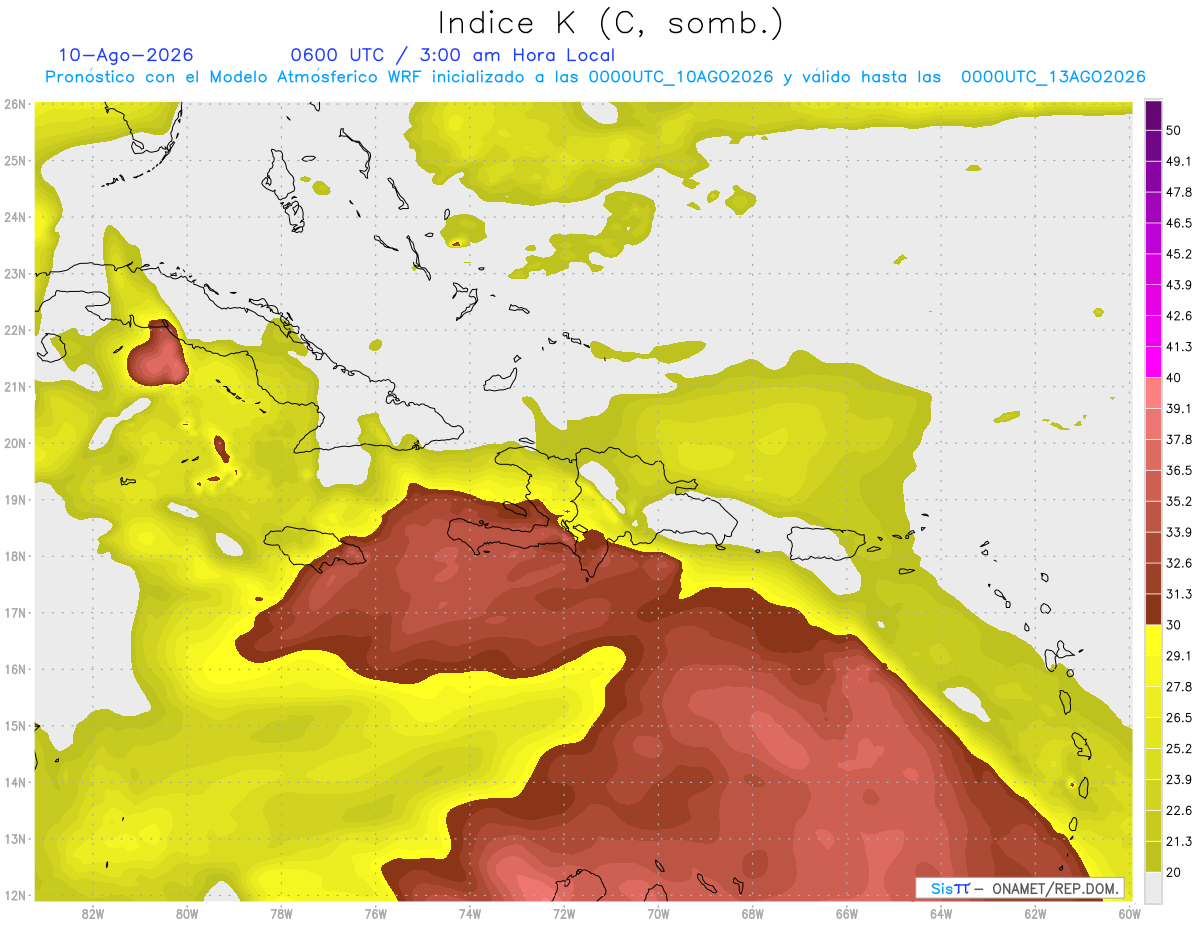Select the legend value "43.9"

tap(1180, 285)
